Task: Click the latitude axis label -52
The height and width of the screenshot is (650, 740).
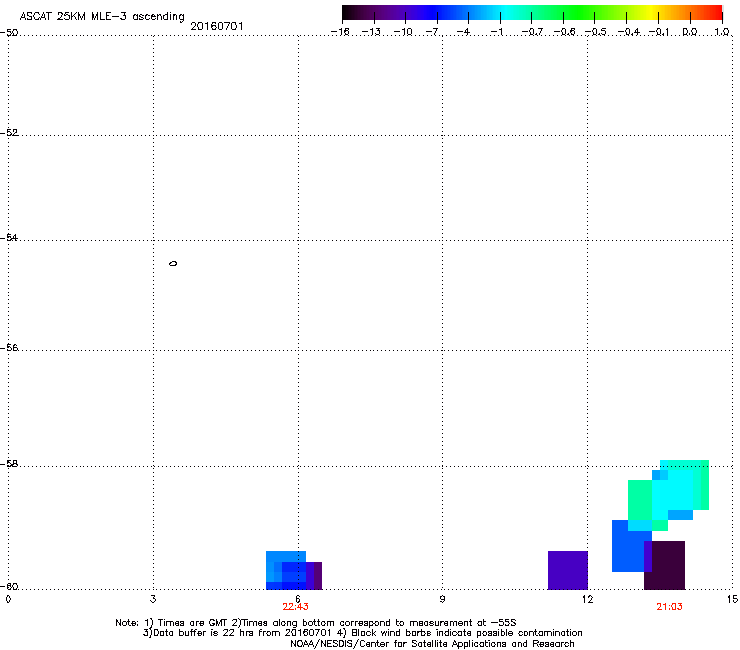Action: (x=9, y=133)
